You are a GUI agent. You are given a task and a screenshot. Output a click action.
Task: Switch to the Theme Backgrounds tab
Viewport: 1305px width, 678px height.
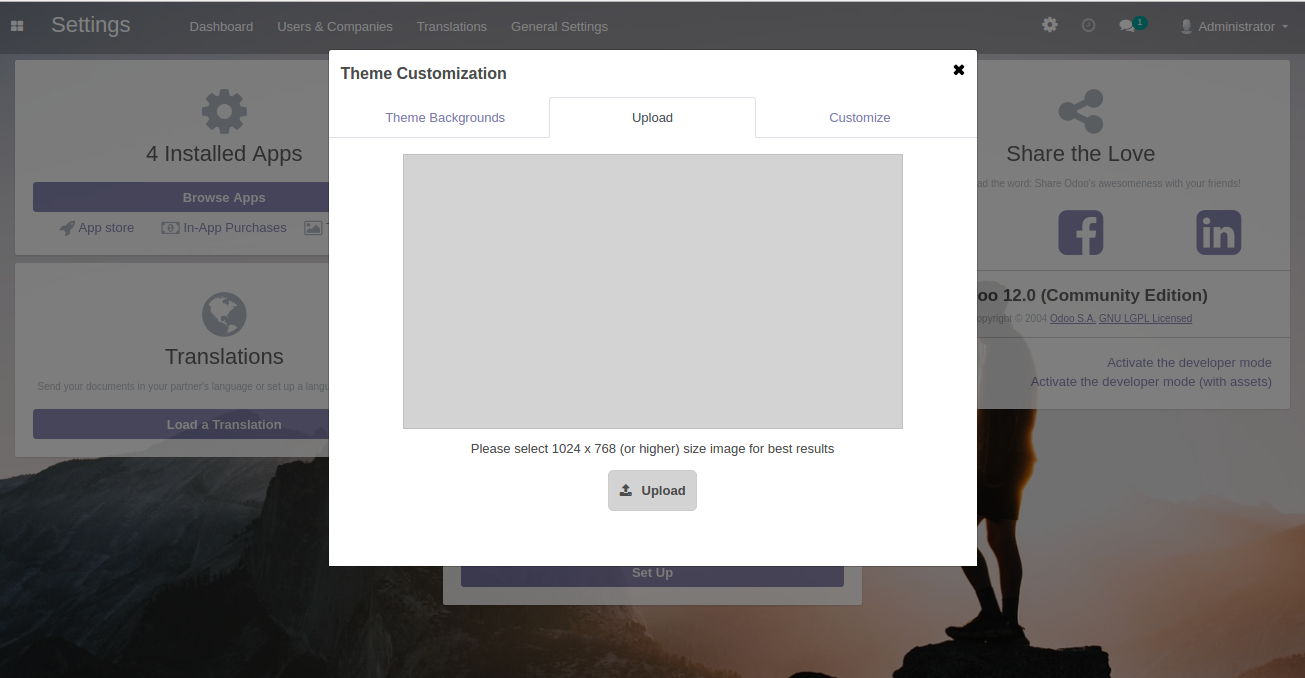pyautogui.click(x=445, y=118)
